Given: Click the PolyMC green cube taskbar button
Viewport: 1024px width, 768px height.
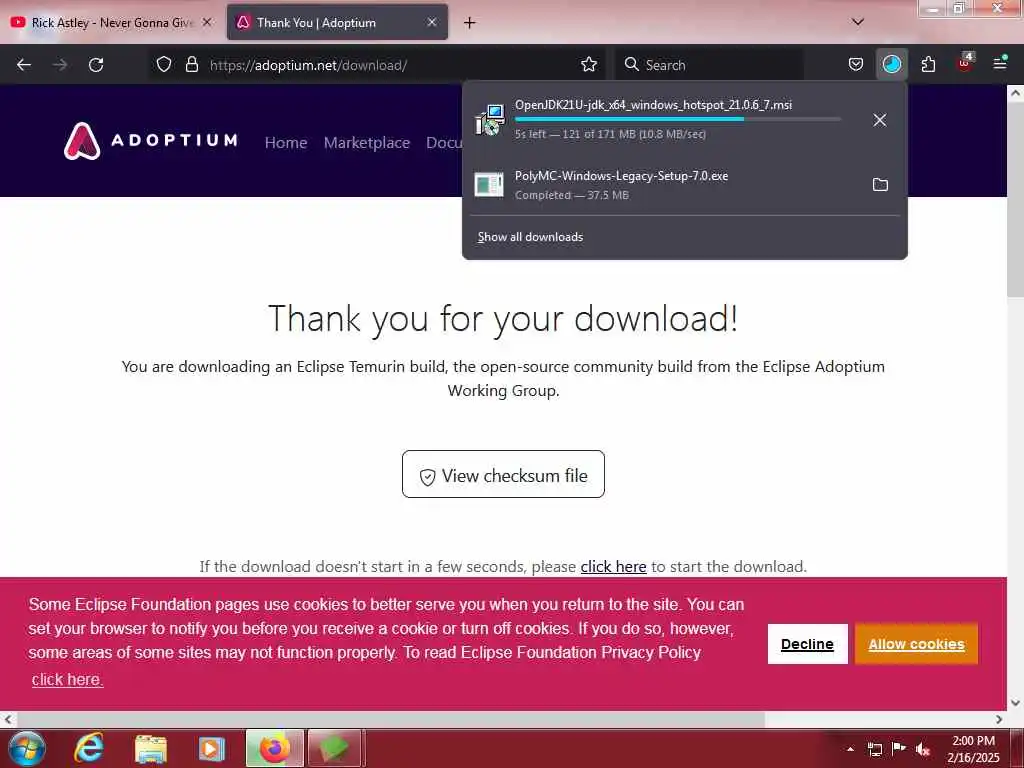Looking at the screenshot, I should [334, 748].
